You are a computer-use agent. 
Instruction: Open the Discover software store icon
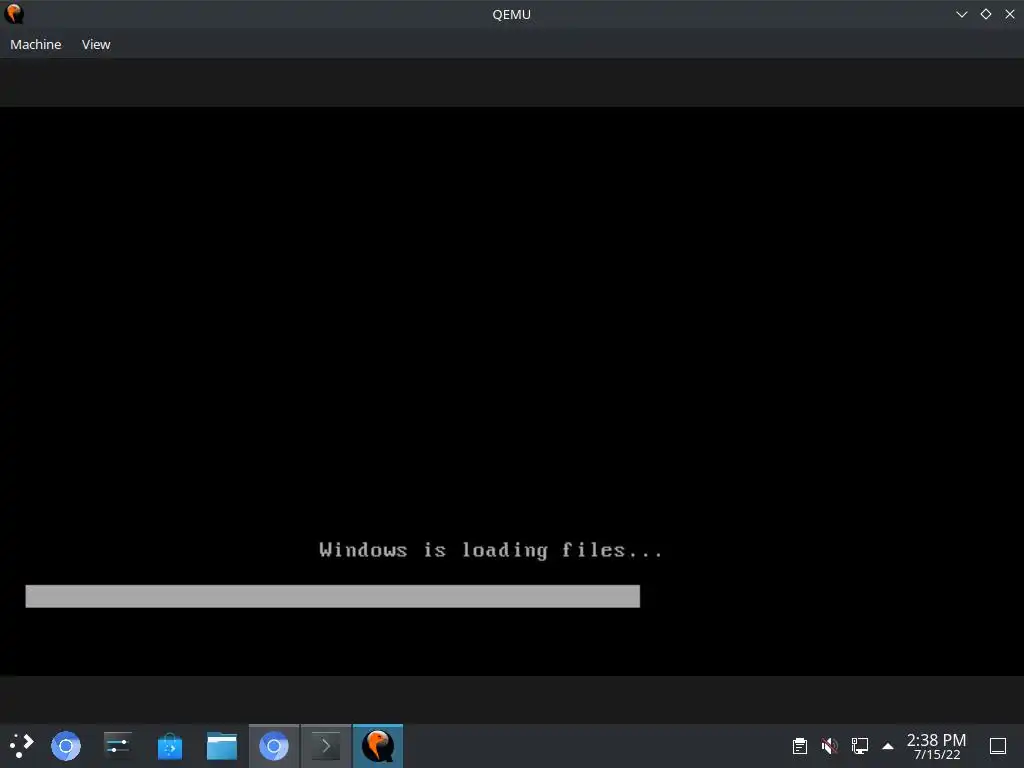pos(170,746)
